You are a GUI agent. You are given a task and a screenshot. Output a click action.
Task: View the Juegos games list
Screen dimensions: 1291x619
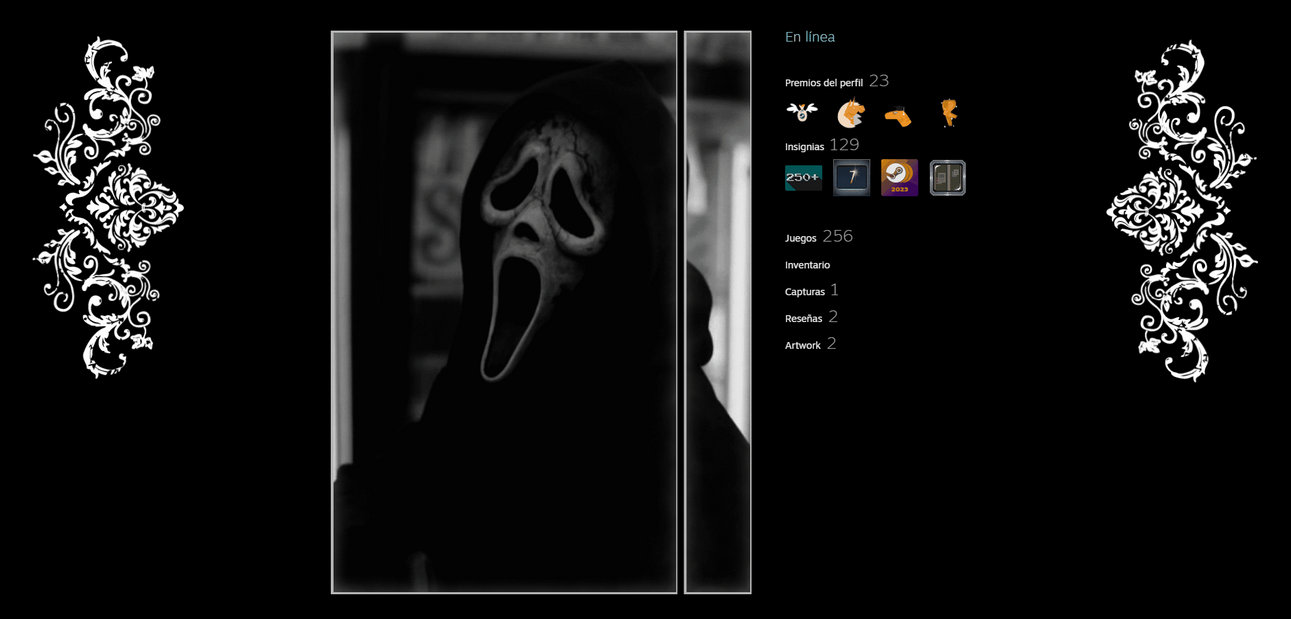pyautogui.click(x=800, y=239)
